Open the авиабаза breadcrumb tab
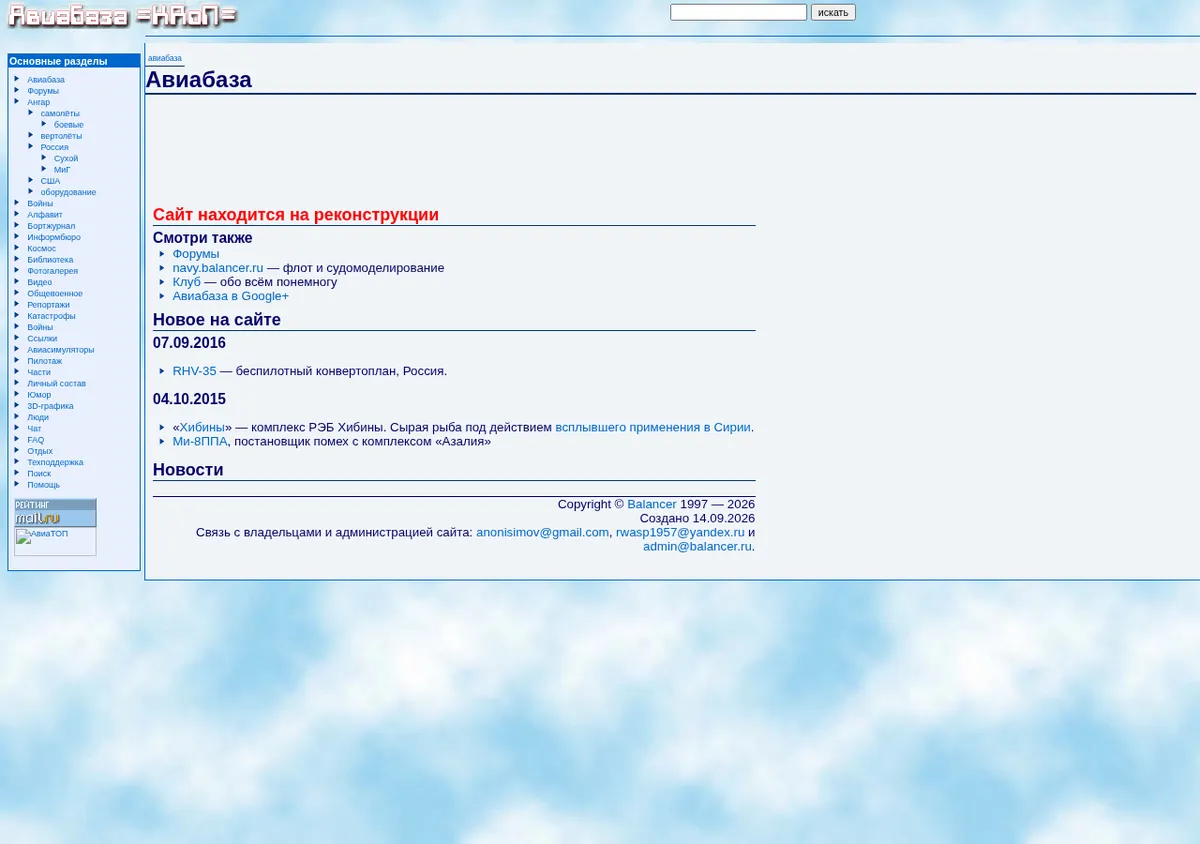The image size is (1200, 844). 165,58
